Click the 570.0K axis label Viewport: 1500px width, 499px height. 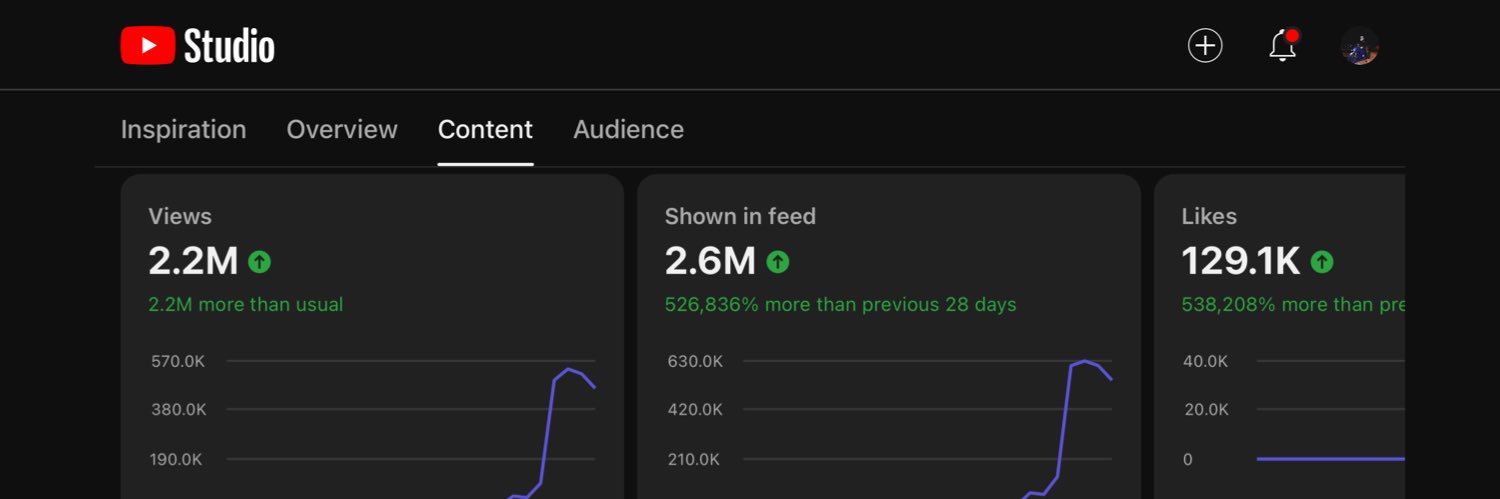178,361
